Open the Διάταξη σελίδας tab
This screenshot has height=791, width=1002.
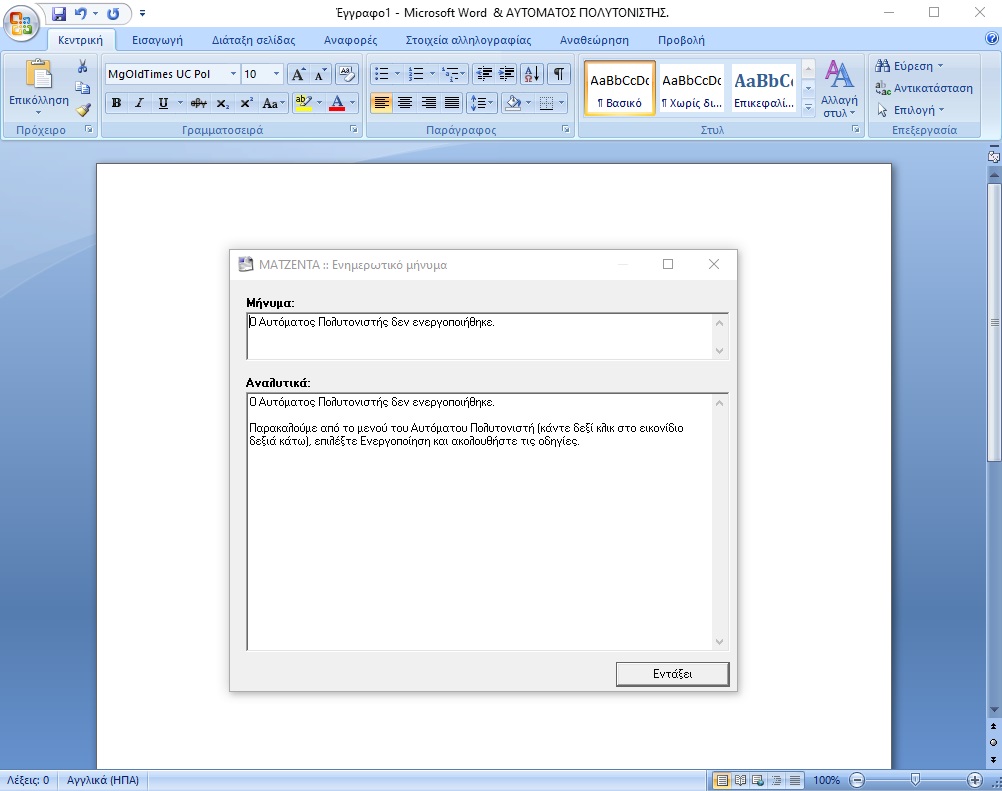[x=253, y=40]
